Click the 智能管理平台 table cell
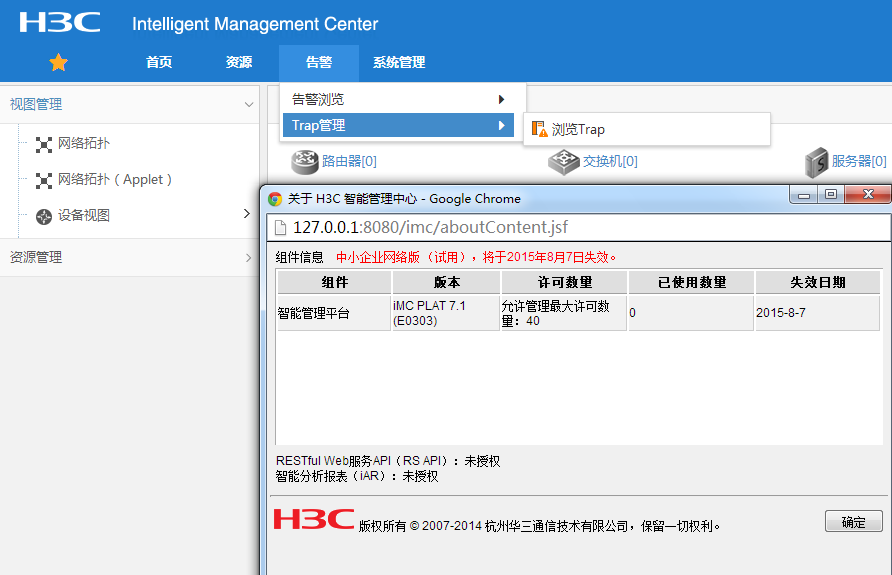Viewport: 892px width, 575px height. click(x=334, y=313)
